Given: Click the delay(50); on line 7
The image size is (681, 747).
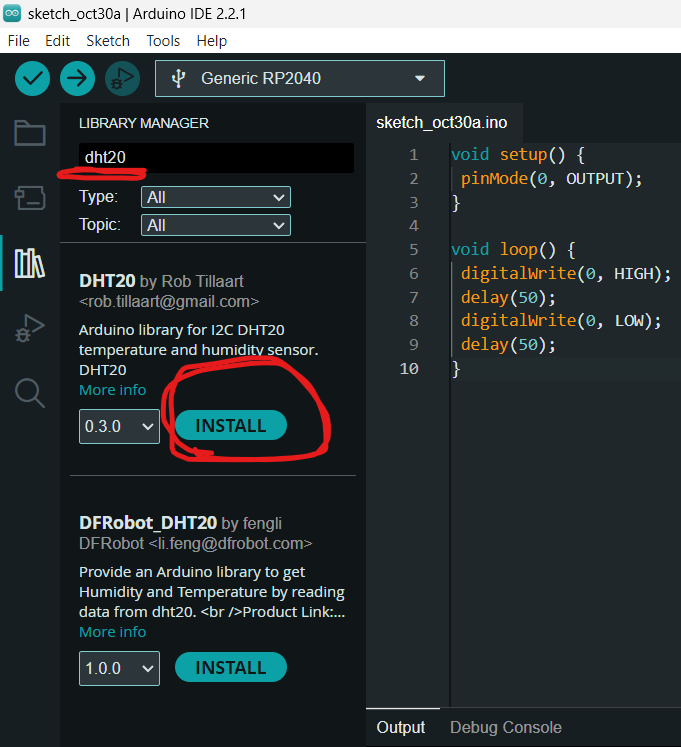Looking at the screenshot, I should (x=508, y=297).
